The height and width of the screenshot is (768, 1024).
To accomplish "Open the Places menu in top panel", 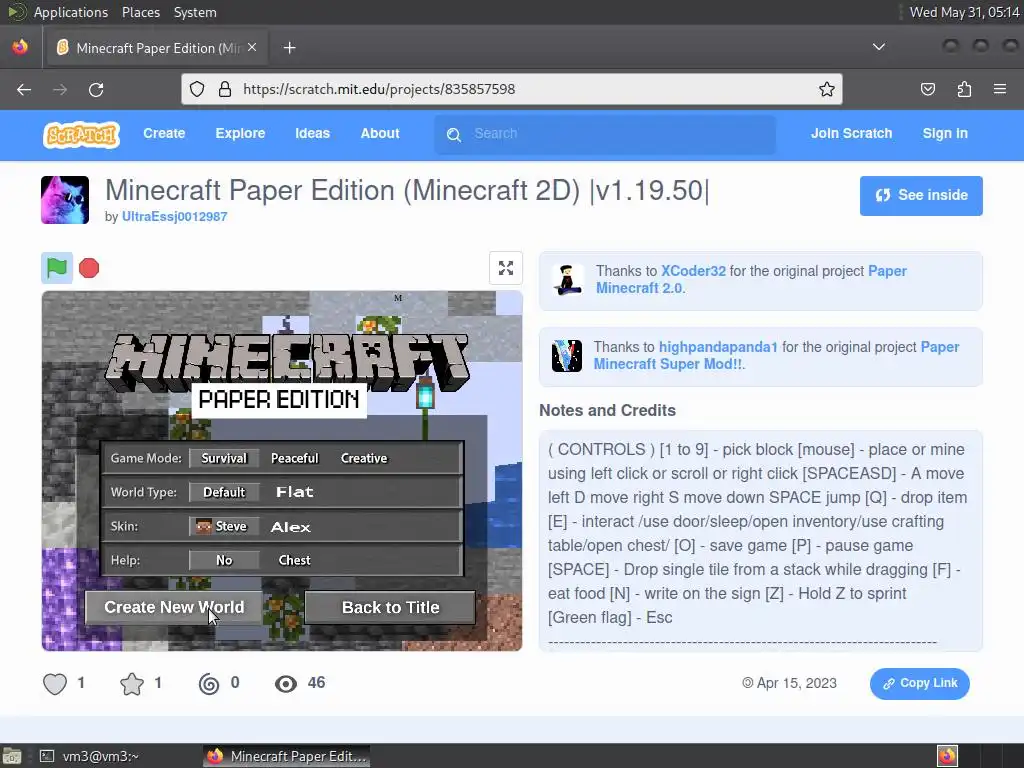I will (x=140, y=12).
